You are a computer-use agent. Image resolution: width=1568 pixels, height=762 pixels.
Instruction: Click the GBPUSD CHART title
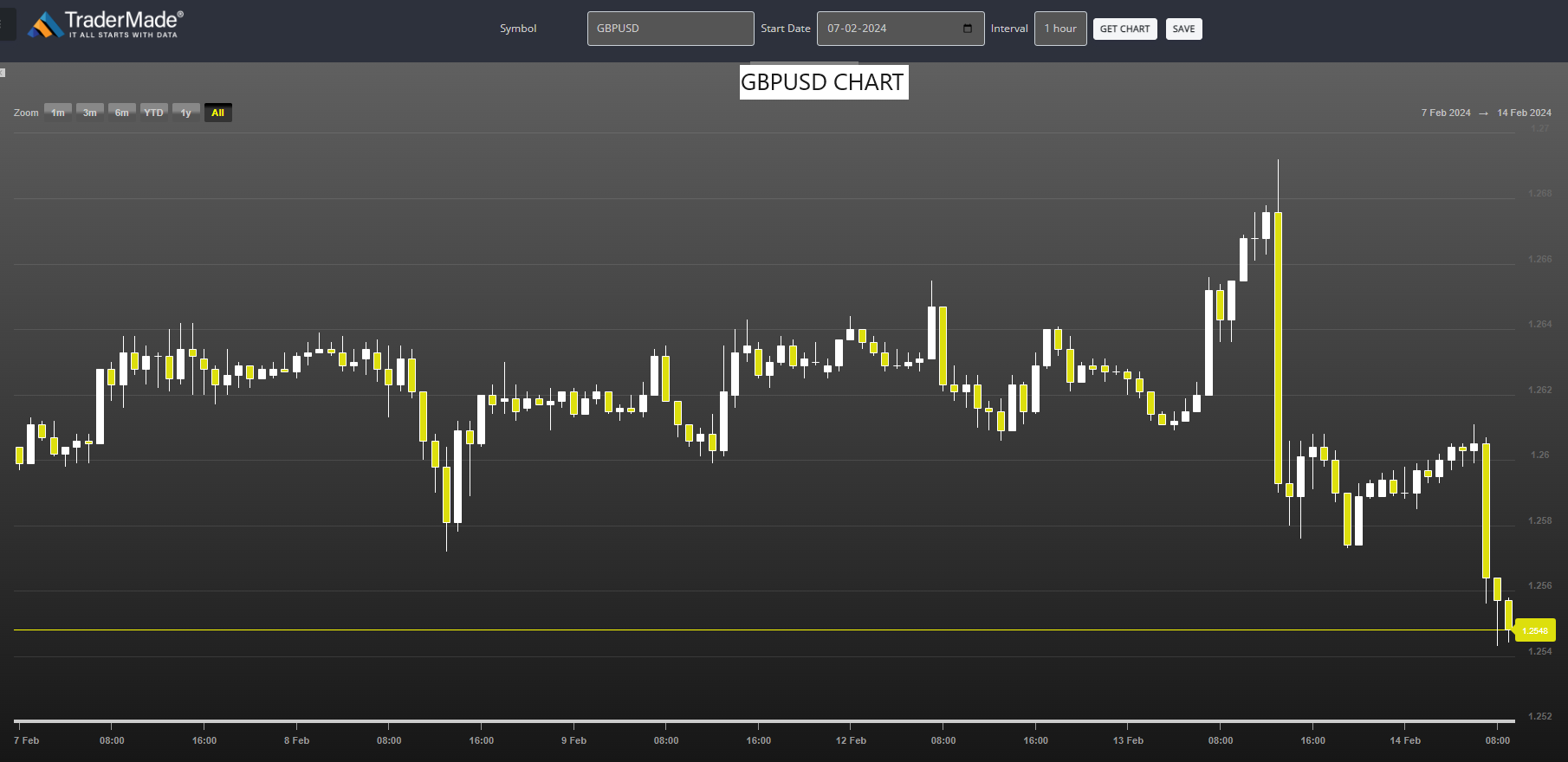[x=823, y=82]
